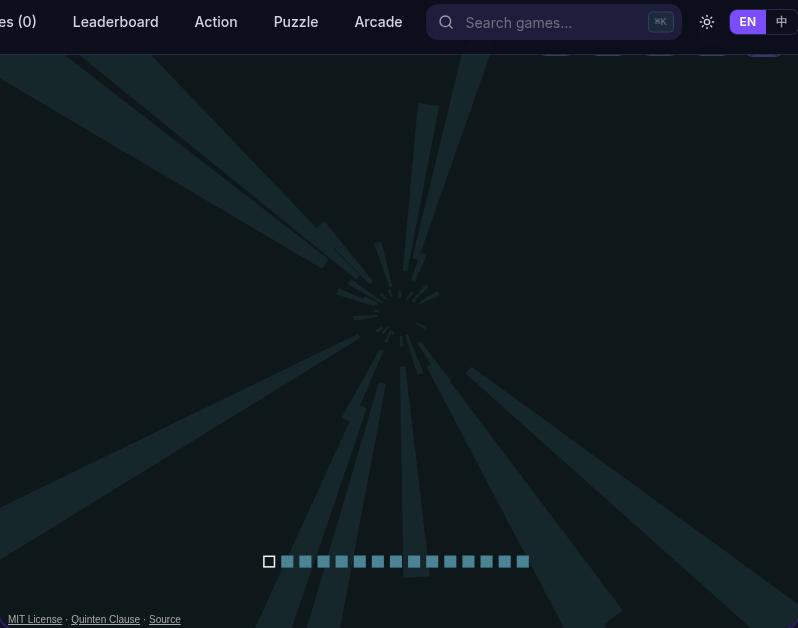Open the Arcade games category
Image resolution: width=798 pixels, height=628 pixels.
point(378,22)
